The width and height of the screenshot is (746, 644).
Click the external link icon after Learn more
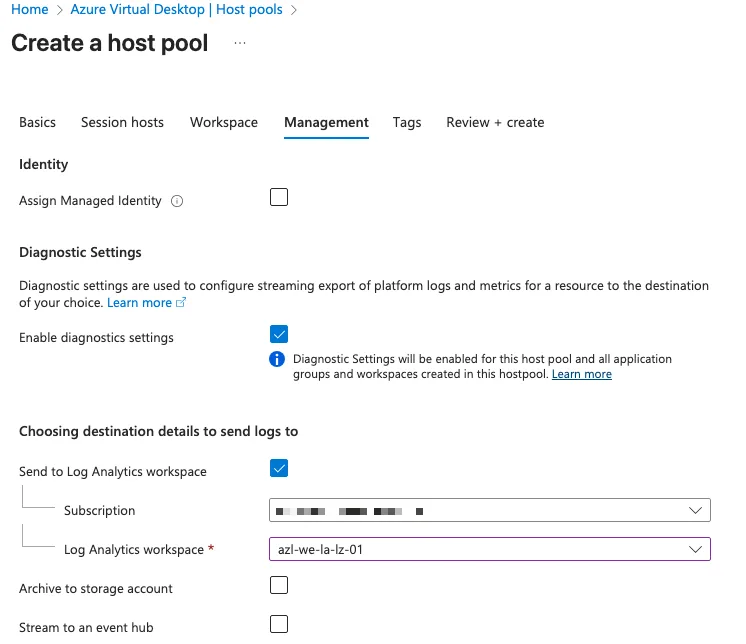tap(181, 303)
